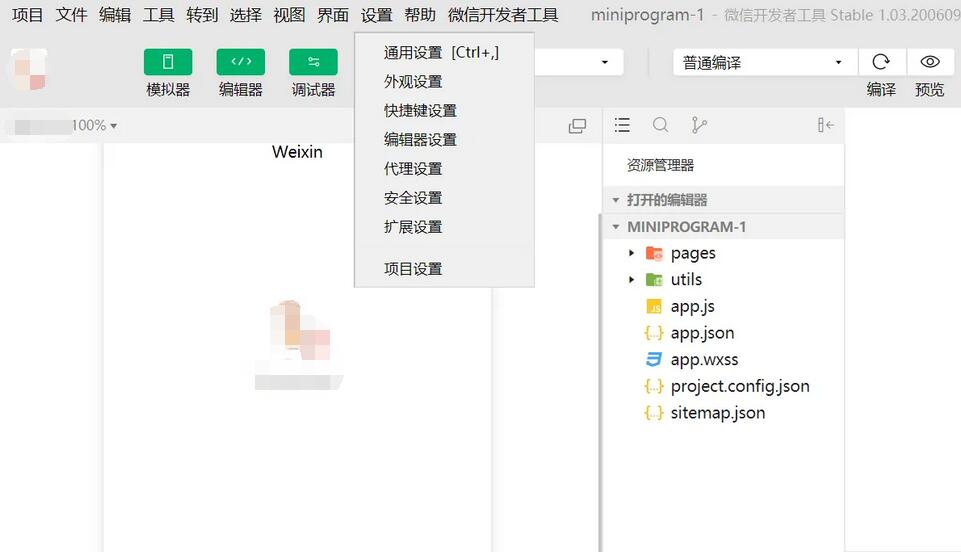Click the utils folder icon
The width and height of the screenshot is (961, 552).
point(654,279)
